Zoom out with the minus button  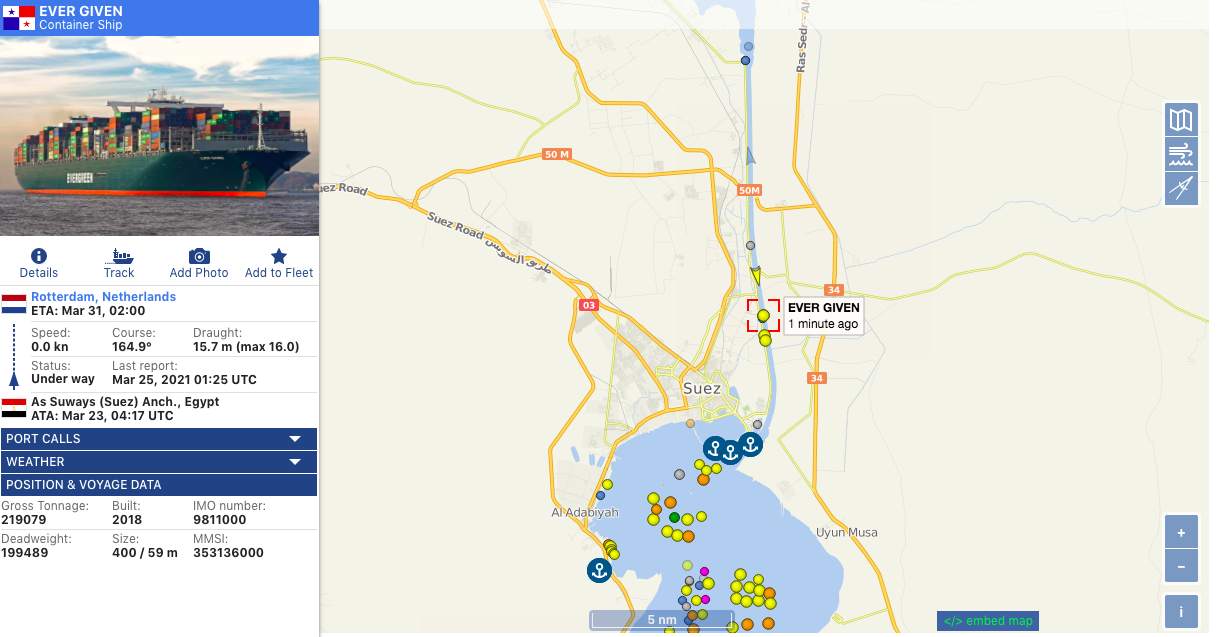pos(1181,565)
